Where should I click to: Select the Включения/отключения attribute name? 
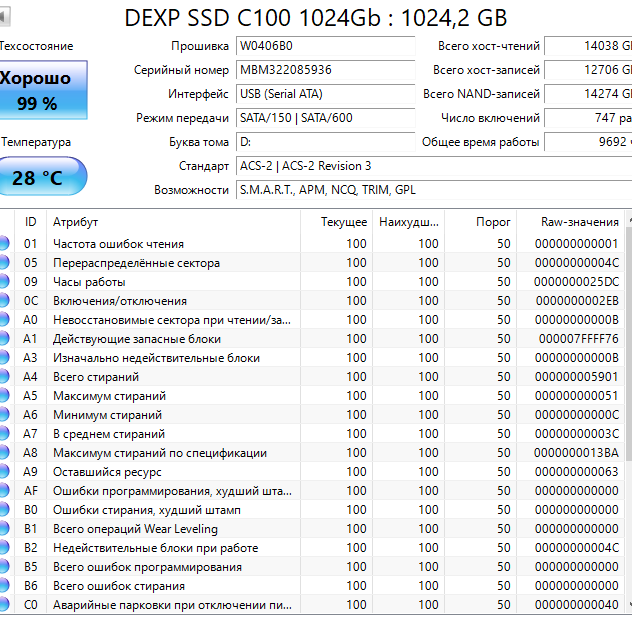(x=120, y=301)
